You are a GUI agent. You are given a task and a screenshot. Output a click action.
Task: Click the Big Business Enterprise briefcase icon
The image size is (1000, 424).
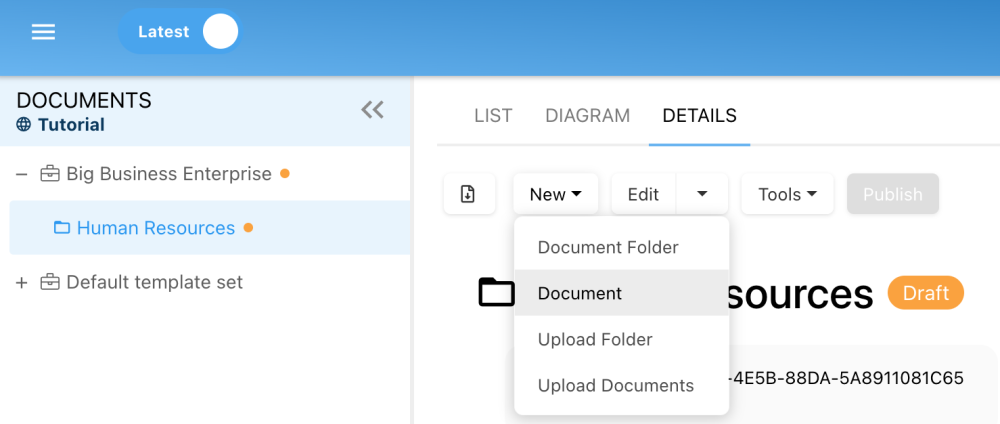[x=50, y=174]
